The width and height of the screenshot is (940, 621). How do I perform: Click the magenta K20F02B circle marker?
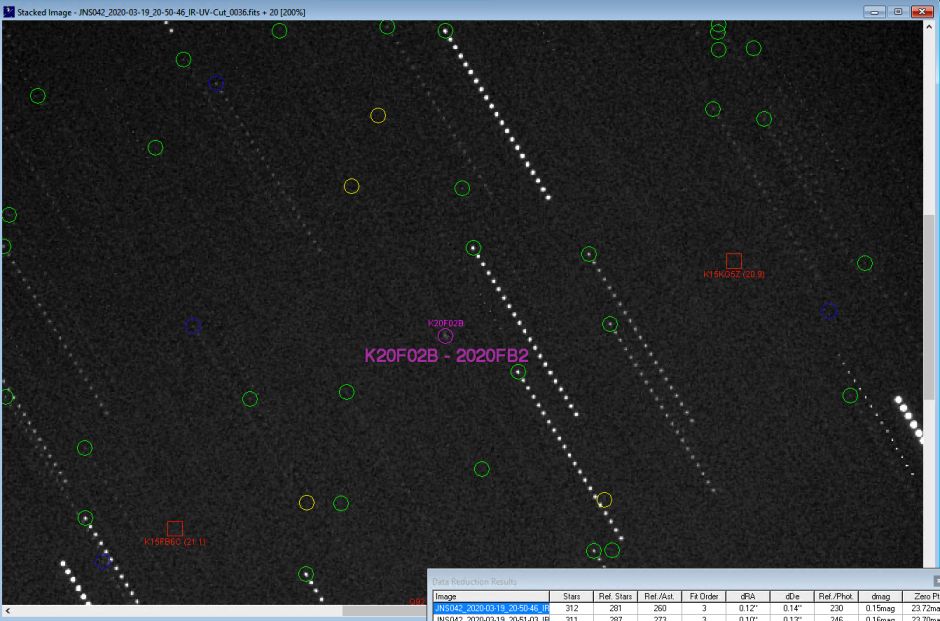coord(445,336)
